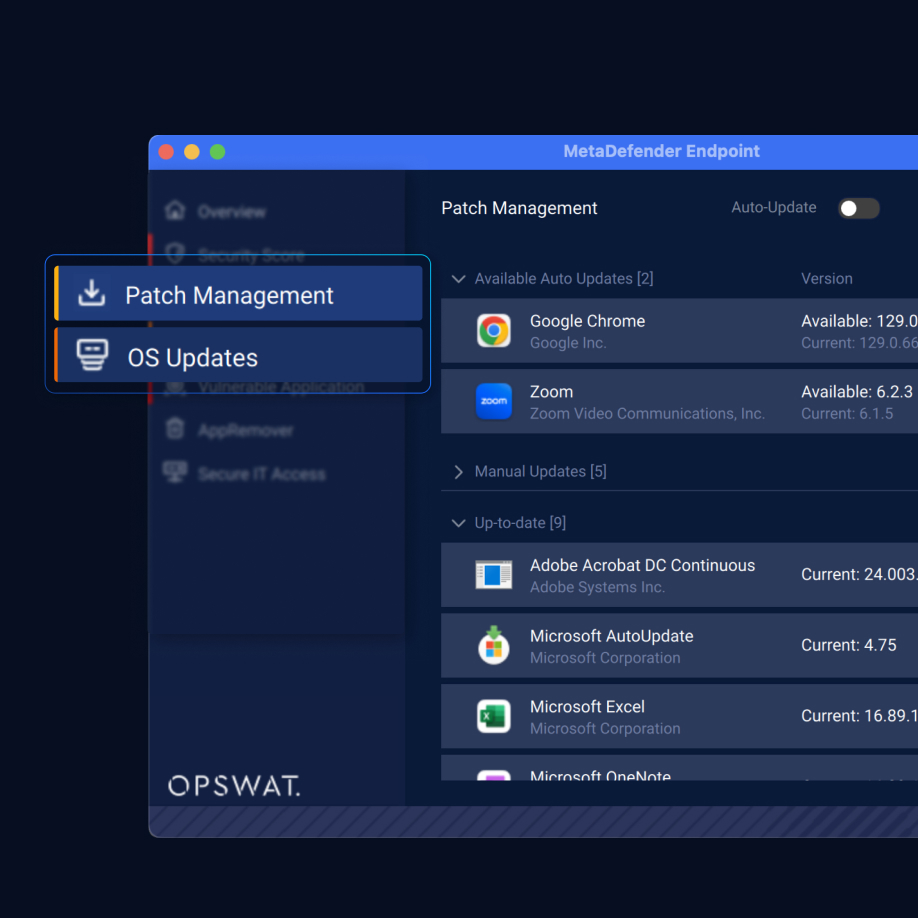Click the Patch Management download icon

coord(91,293)
